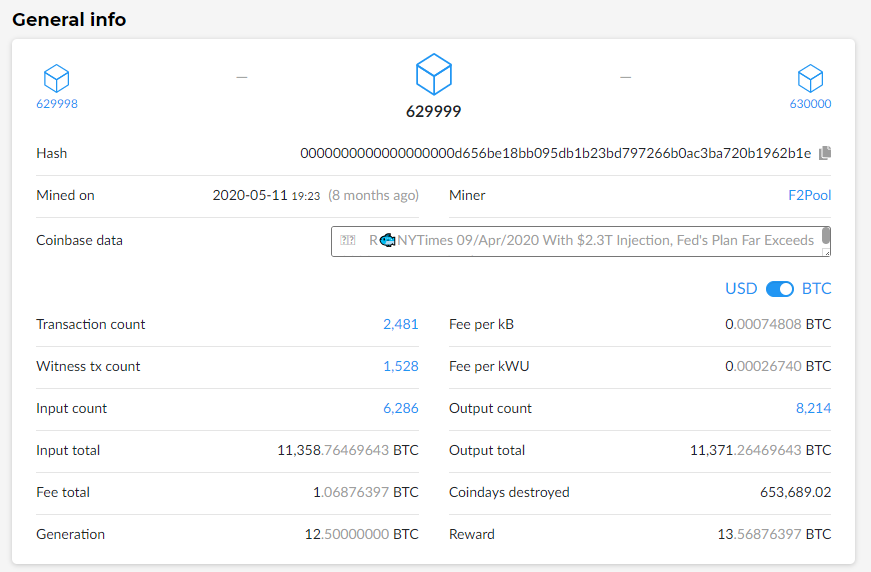Open block number 629998 link
Screen dimensions: 871x572
pos(57,104)
